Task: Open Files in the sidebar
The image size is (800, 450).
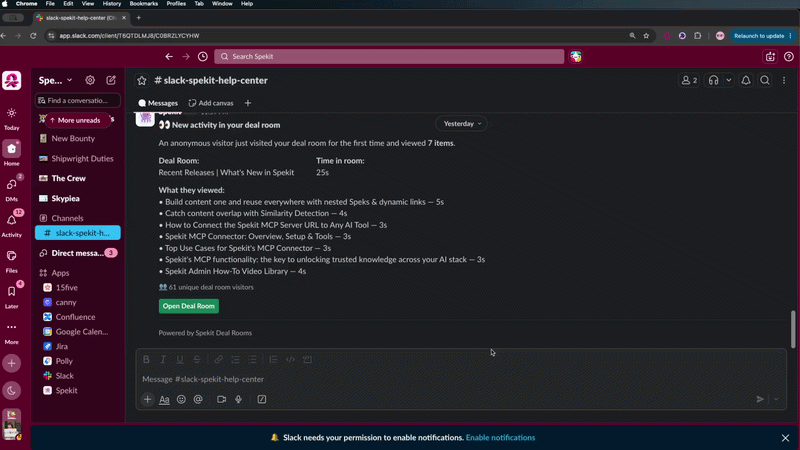Action: pyautogui.click(x=11, y=261)
